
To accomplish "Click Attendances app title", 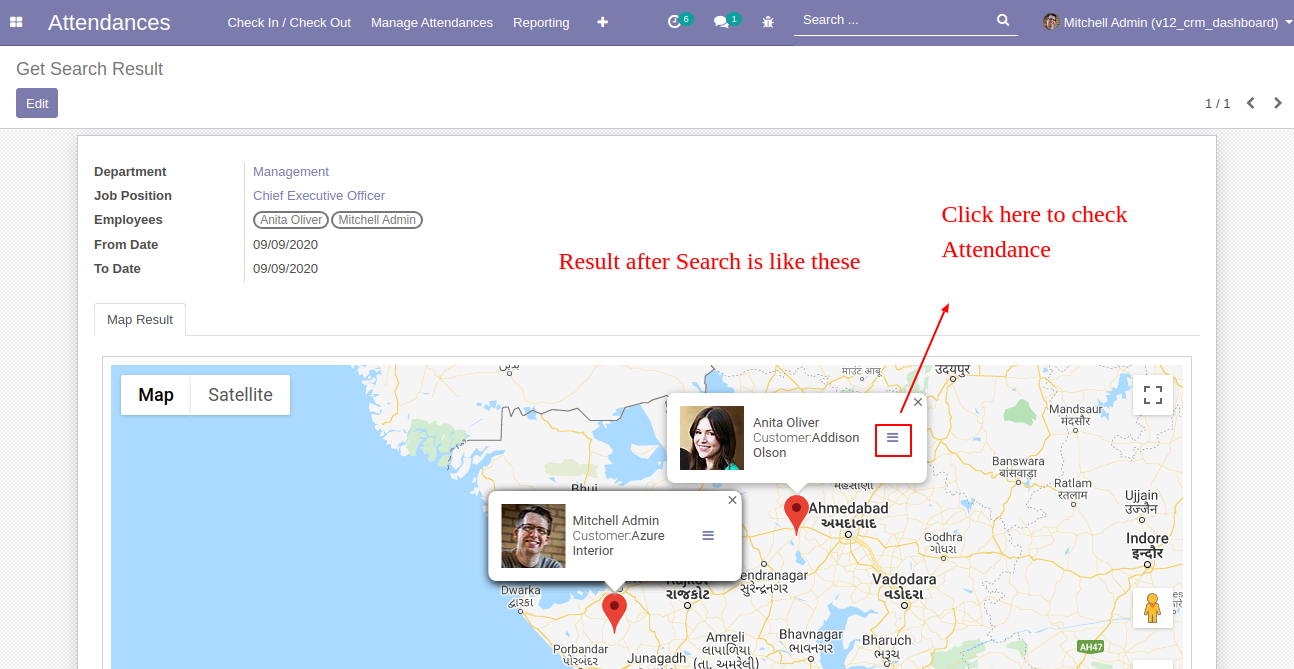I will (109, 22).
